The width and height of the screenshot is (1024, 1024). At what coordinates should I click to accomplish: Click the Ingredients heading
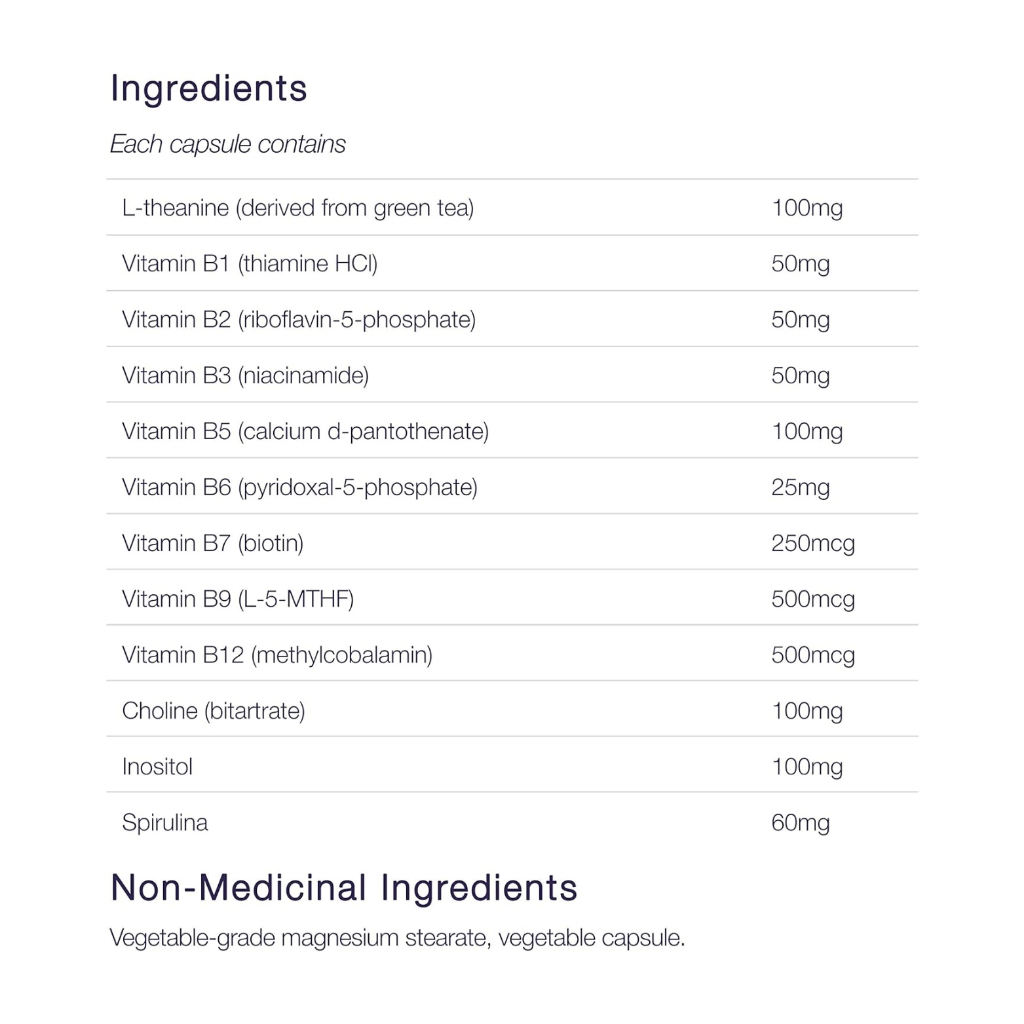(x=208, y=89)
